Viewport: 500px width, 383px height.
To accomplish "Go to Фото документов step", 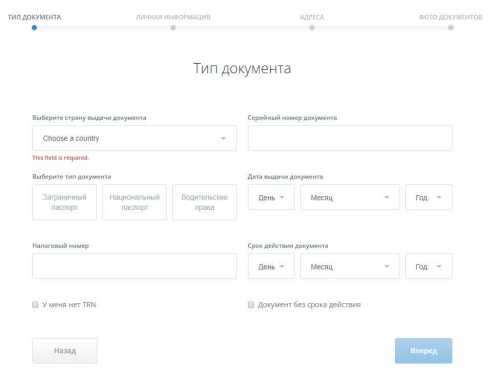I will pyautogui.click(x=451, y=17).
